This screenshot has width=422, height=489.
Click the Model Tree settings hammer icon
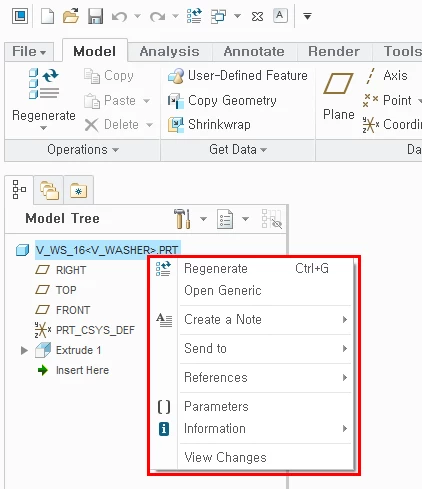pyautogui.click(x=182, y=219)
